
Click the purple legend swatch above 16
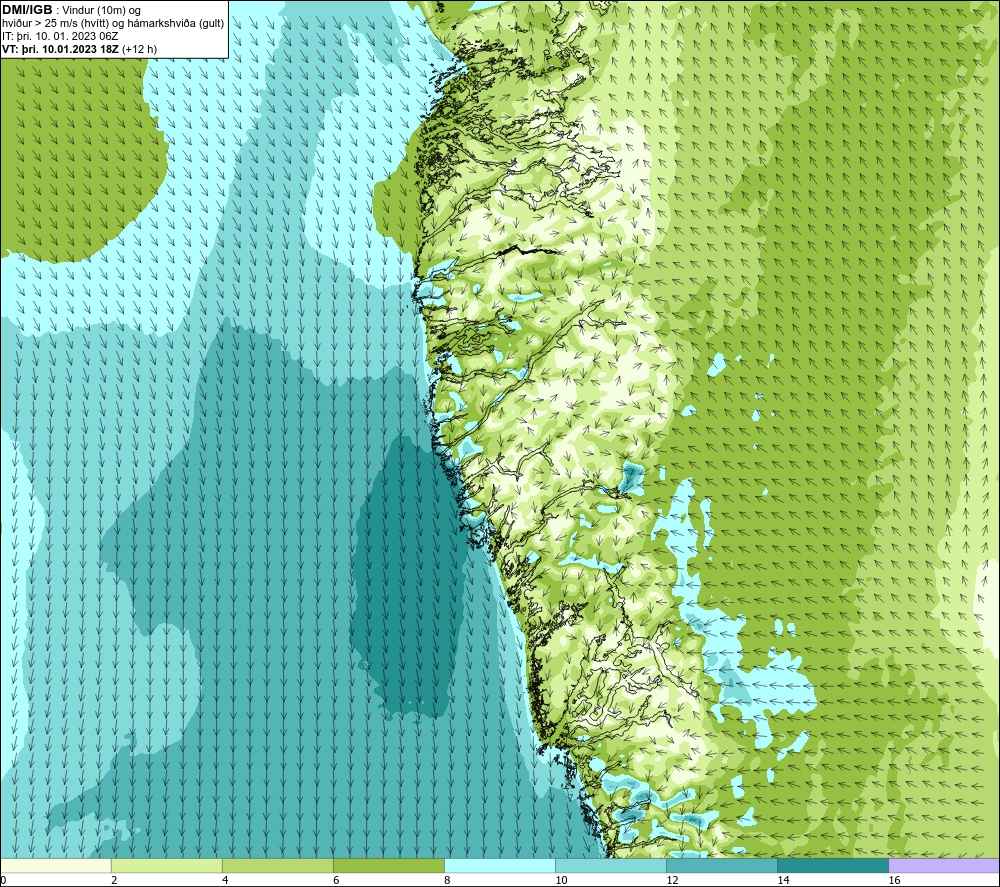coord(944,866)
